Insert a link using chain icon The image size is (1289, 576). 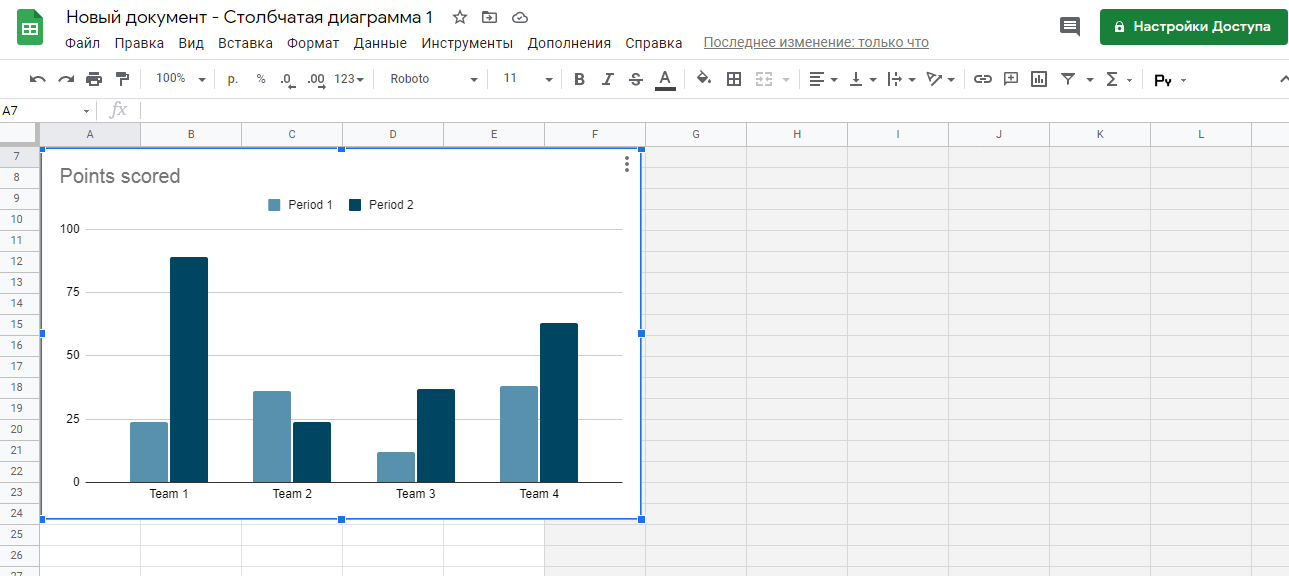pyautogui.click(x=983, y=79)
